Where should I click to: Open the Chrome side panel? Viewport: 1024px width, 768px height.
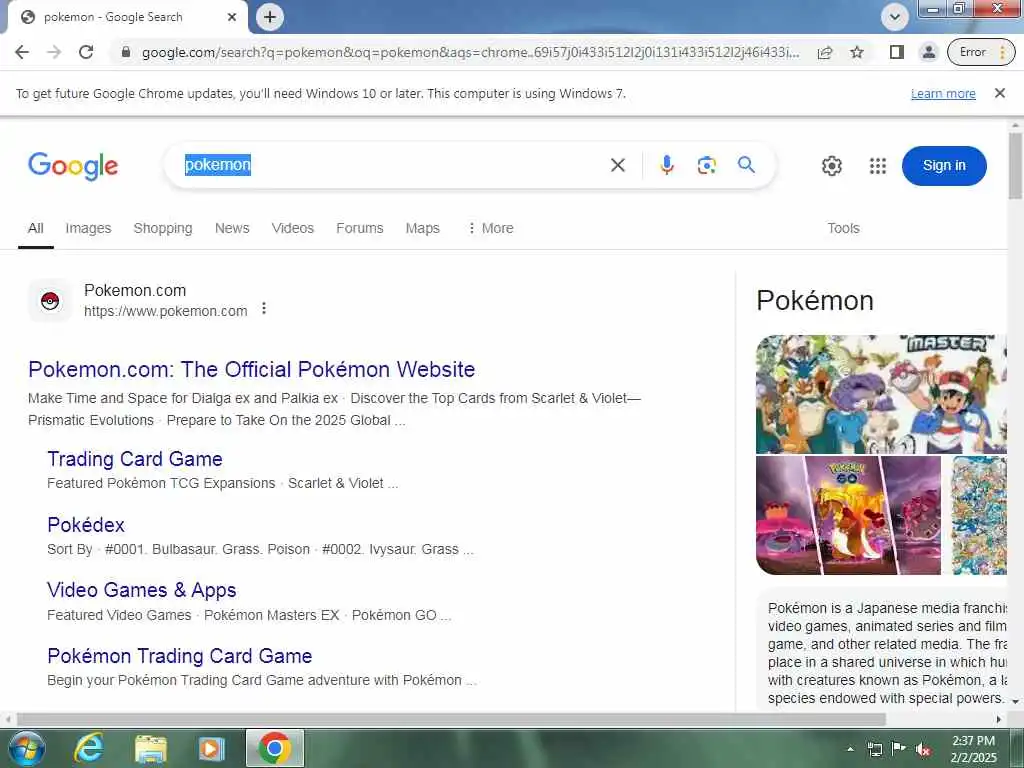[x=897, y=52]
